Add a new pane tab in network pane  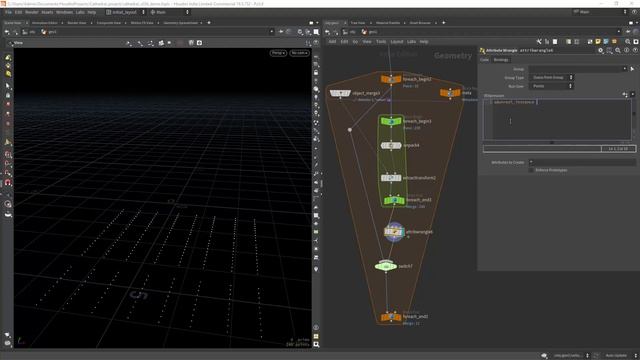coord(444,23)
